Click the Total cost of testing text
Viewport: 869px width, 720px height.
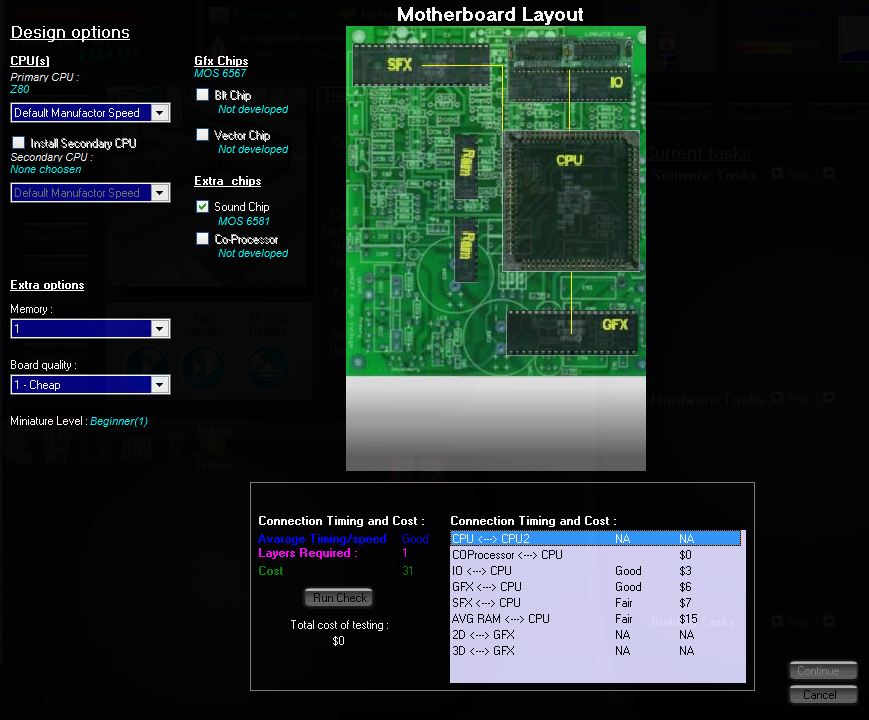pyautogui.click(x=339, y=625)
